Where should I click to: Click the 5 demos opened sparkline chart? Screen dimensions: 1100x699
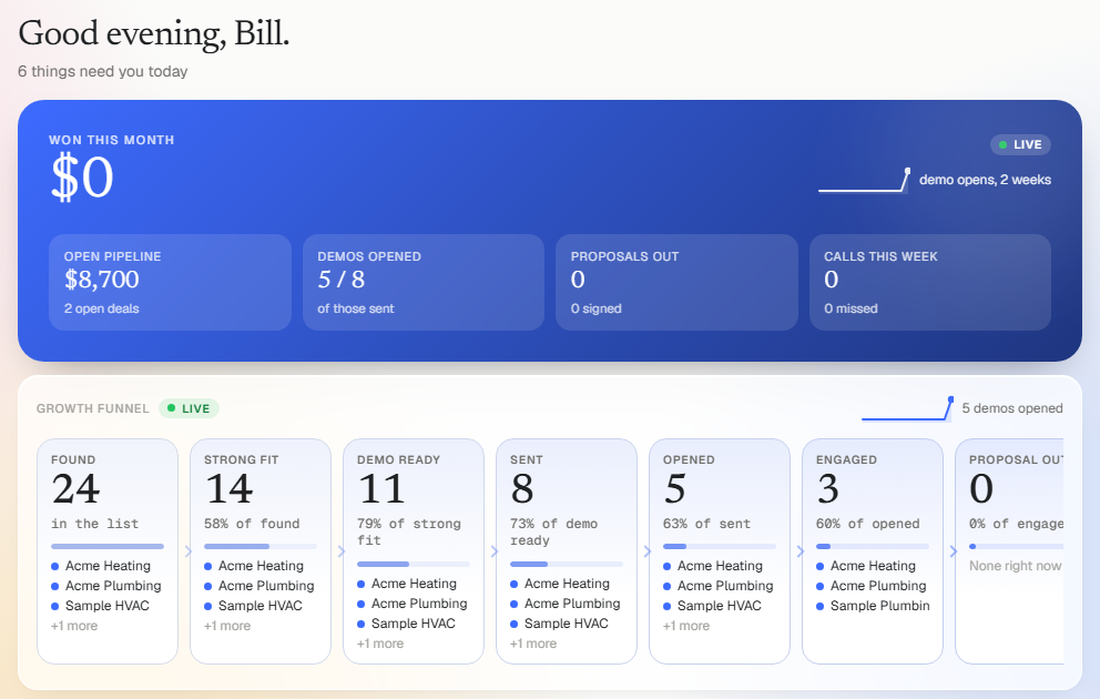coord(908,408)
